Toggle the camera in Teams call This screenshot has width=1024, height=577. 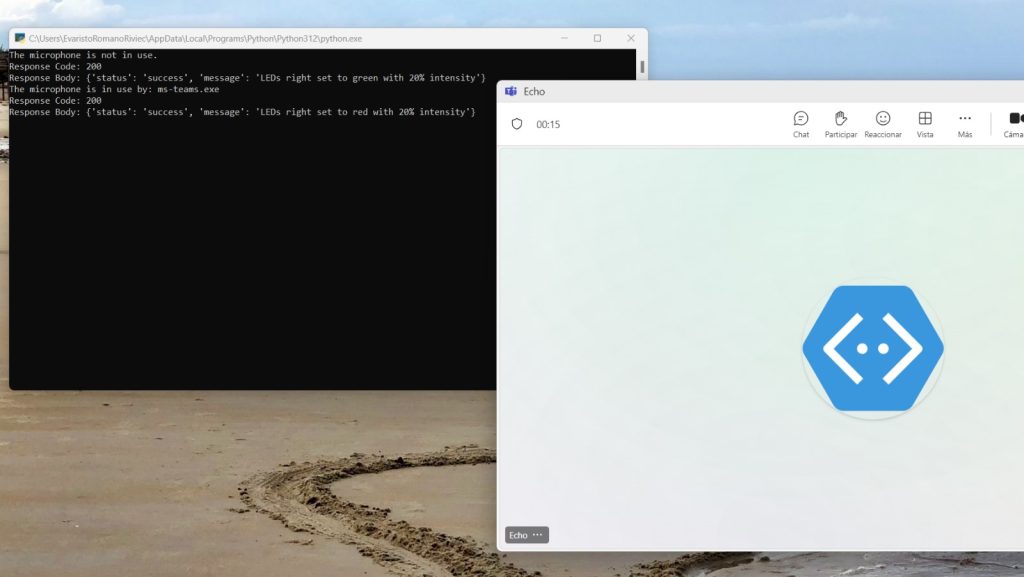[1014, 124]
